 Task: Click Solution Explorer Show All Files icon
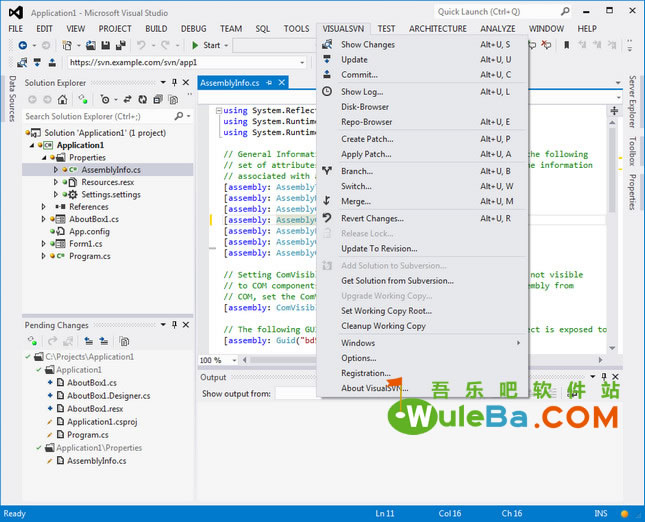[174, 99]
